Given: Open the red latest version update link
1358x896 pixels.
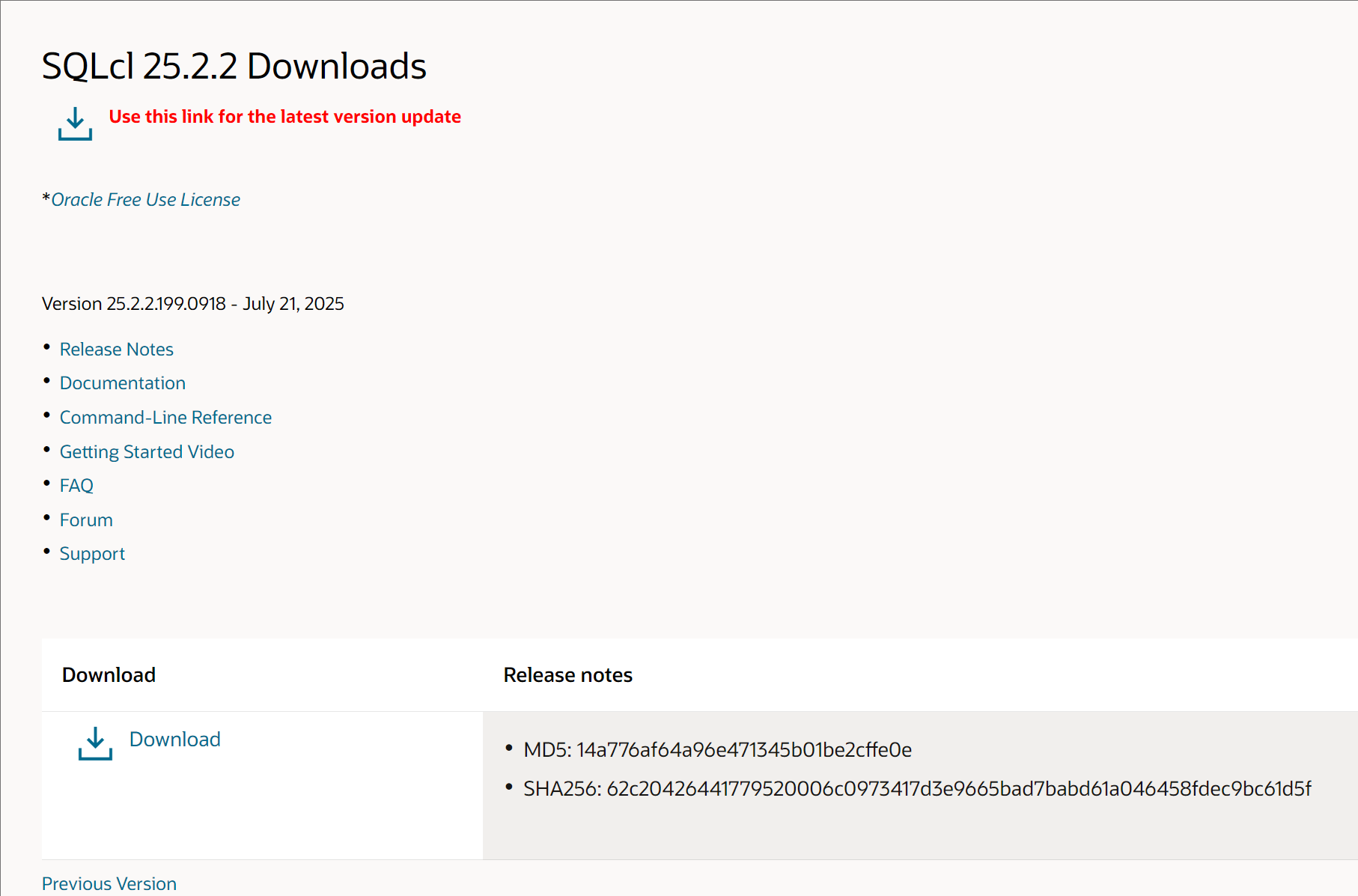Looking at the screenshot, I should (284, 117).
